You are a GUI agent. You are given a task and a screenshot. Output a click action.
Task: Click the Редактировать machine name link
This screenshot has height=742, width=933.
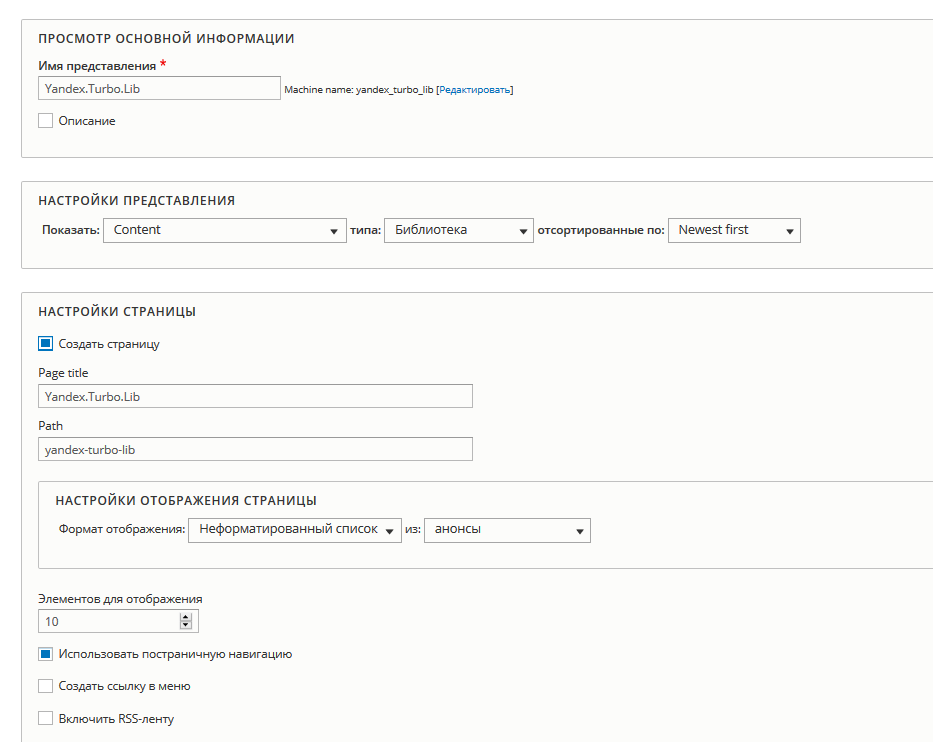click(x=475, y=90)
